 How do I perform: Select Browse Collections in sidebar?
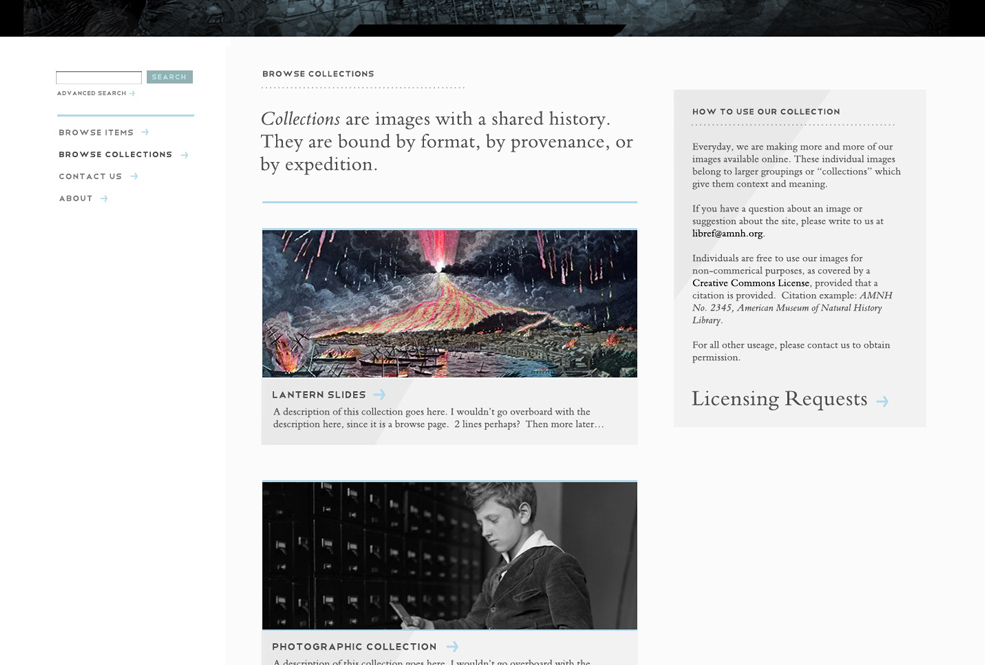115,154
